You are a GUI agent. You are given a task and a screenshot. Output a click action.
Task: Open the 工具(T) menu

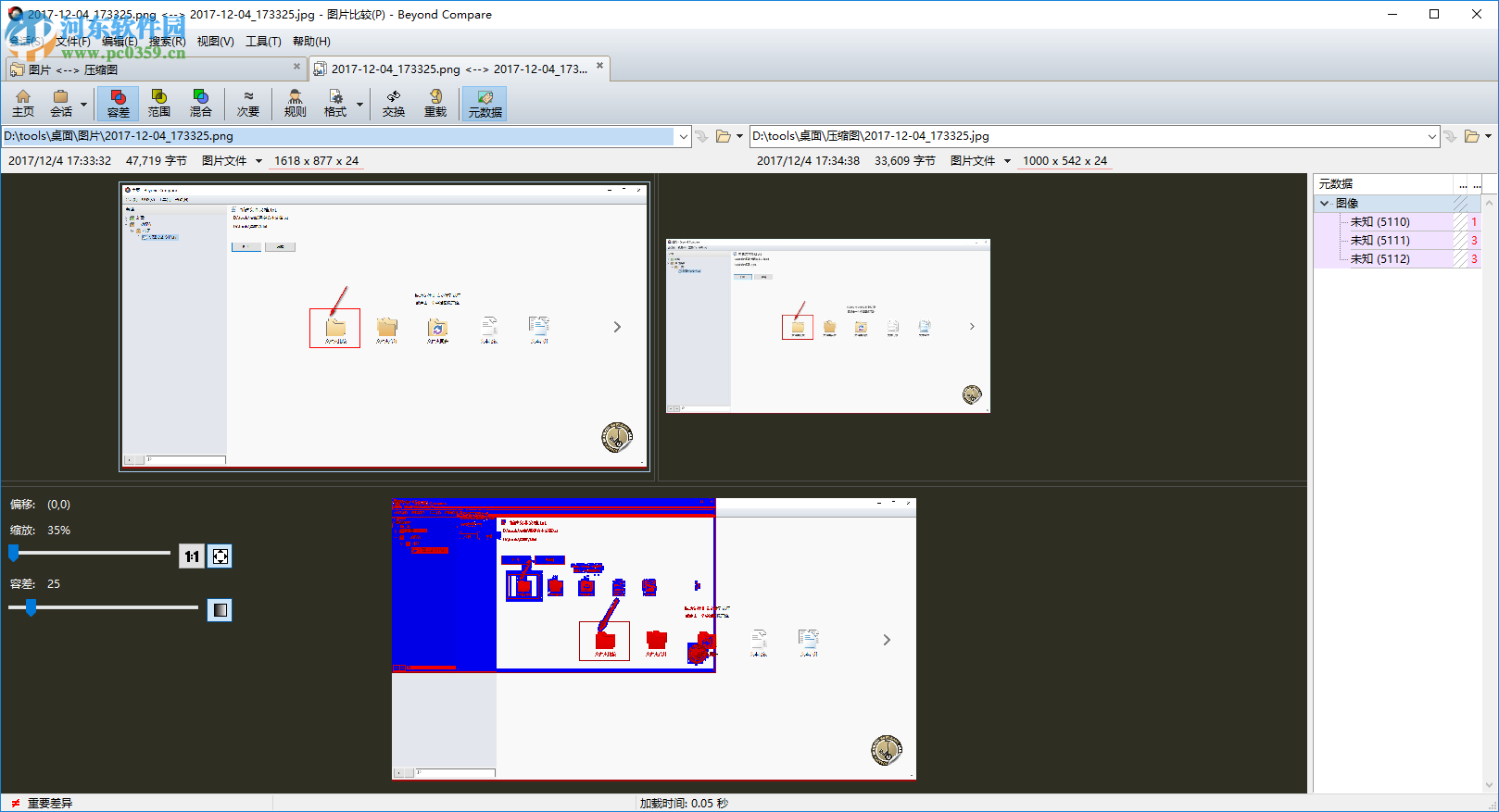[x=263, y=42]
